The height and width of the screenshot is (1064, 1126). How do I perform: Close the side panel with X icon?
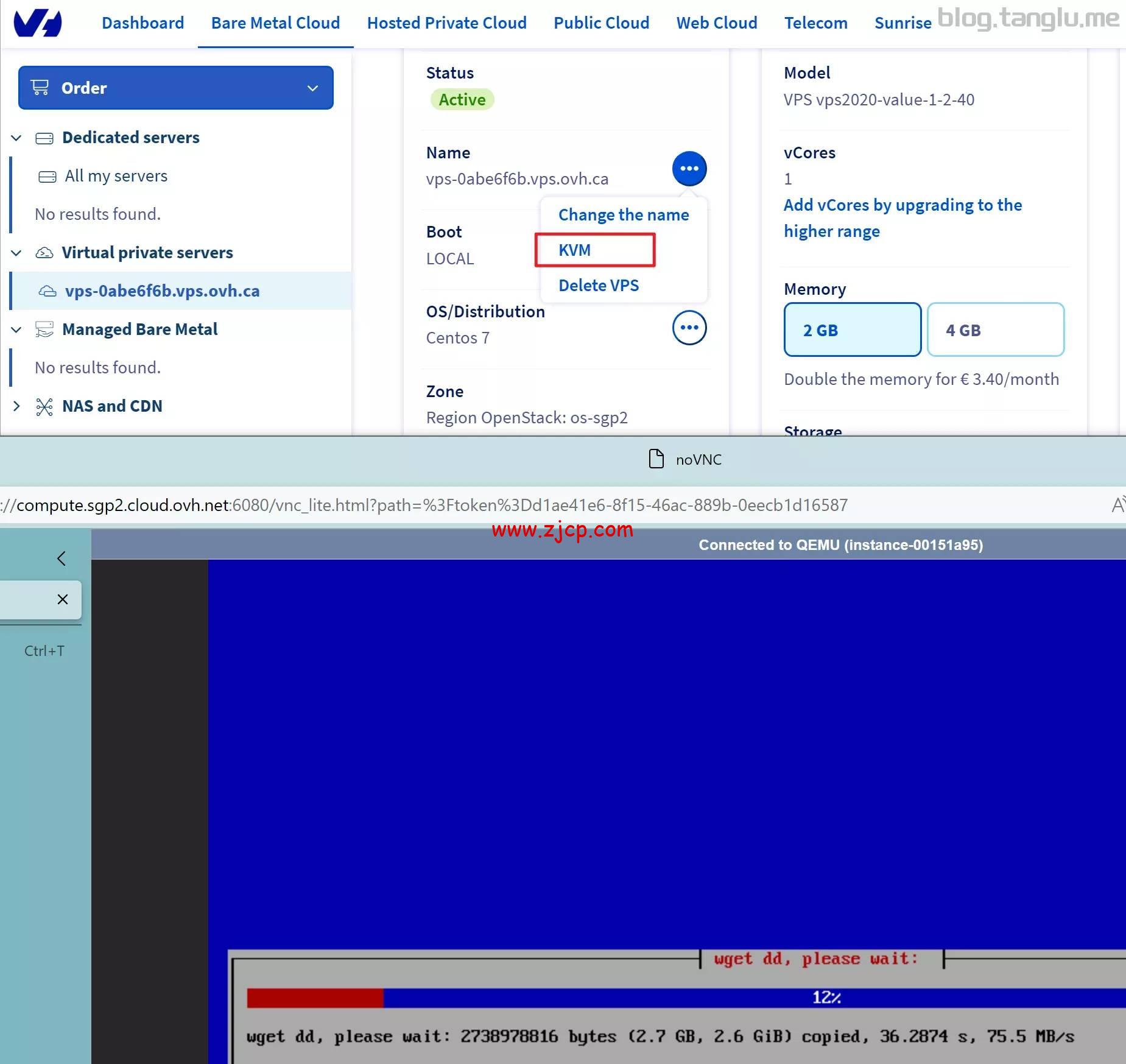63,599
